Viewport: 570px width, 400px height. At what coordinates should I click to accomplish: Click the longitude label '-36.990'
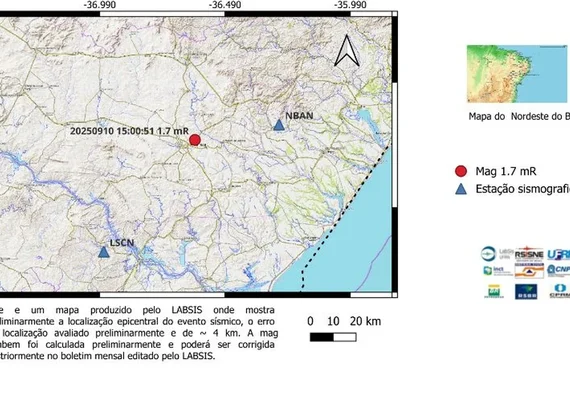tap(100, 5)
